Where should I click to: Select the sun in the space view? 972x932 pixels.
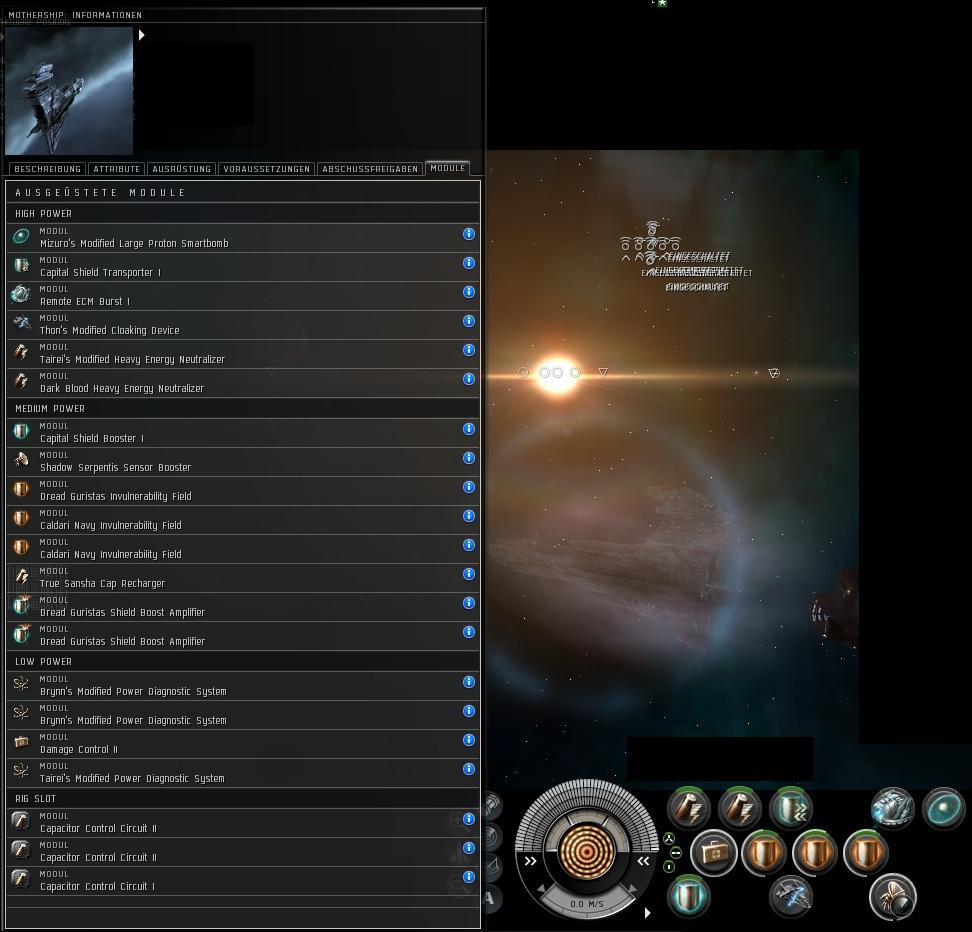click(x=557, y=373)
